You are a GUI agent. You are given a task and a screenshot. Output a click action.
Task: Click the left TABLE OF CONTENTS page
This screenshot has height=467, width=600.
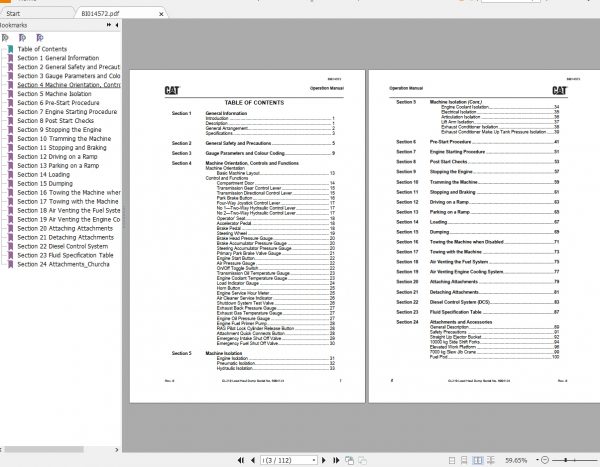click(247, 236)
